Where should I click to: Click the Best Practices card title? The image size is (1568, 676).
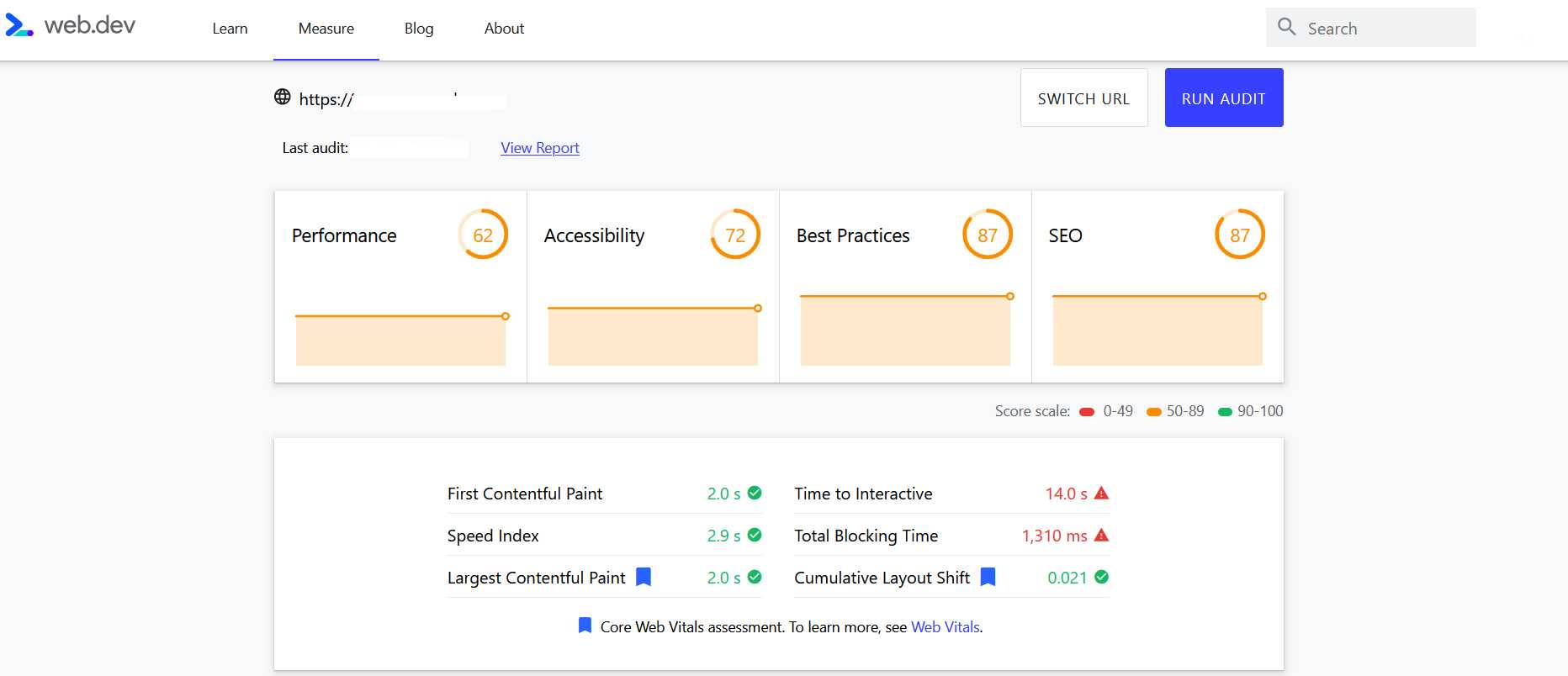853,235
